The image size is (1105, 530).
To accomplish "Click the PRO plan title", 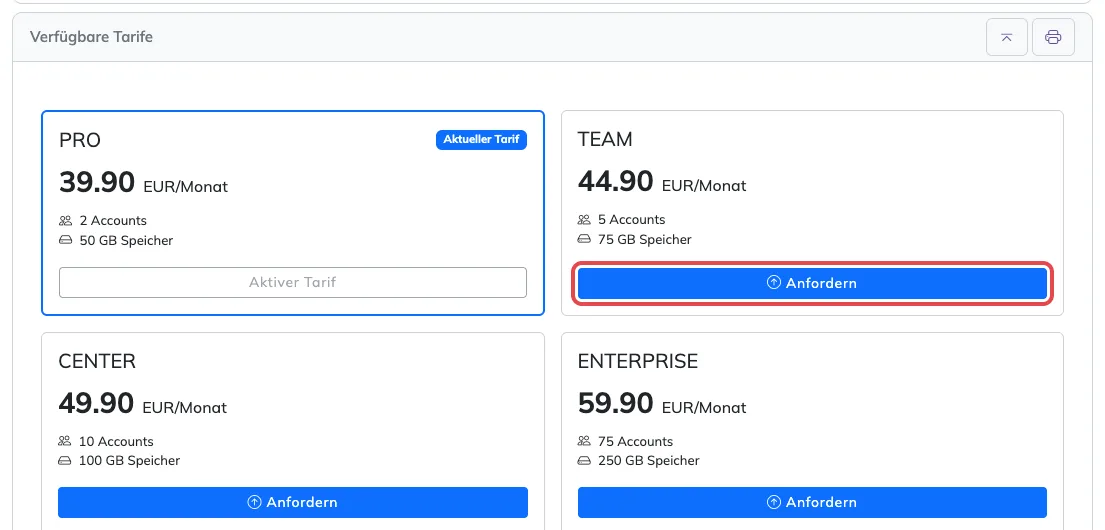I will [x=80, y=140].
